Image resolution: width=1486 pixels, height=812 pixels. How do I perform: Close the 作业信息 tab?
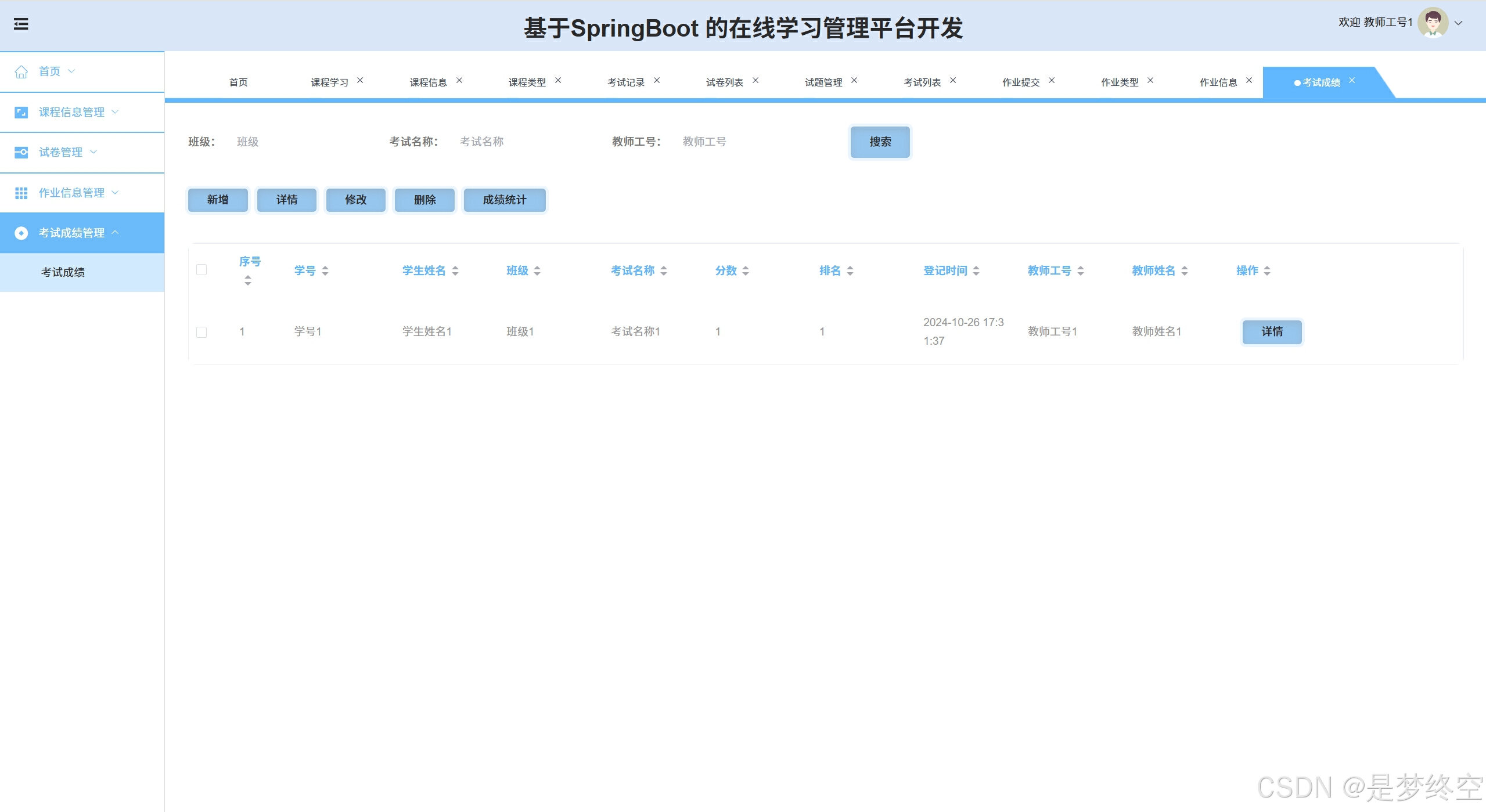pyautogui.click(x=1249, y=81)
